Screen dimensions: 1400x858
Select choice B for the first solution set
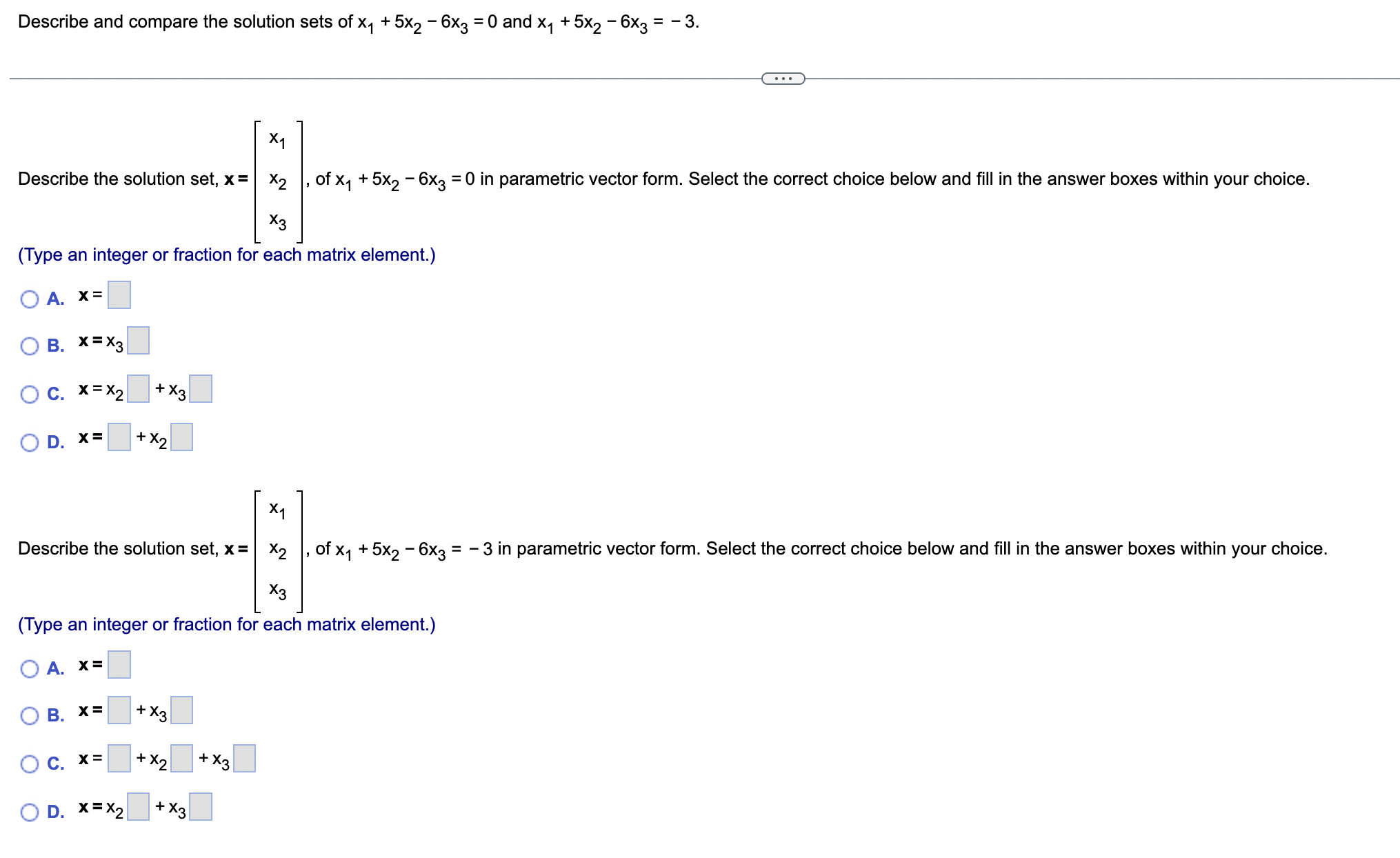point(30,345)
